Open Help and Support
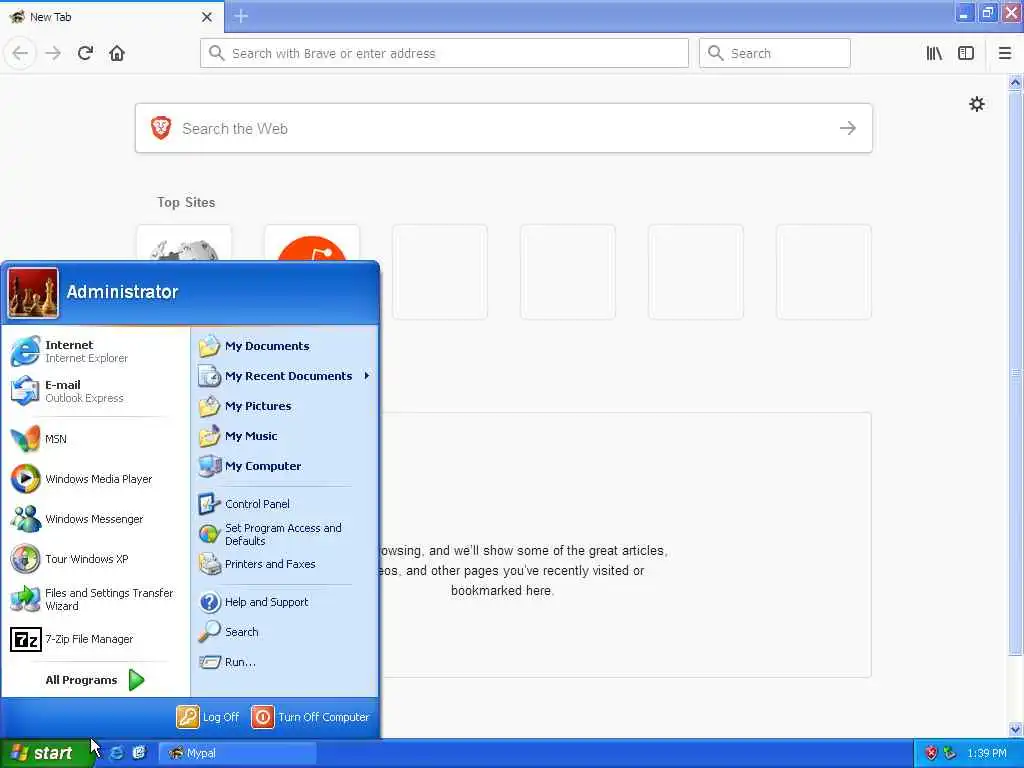 (285, 601)
